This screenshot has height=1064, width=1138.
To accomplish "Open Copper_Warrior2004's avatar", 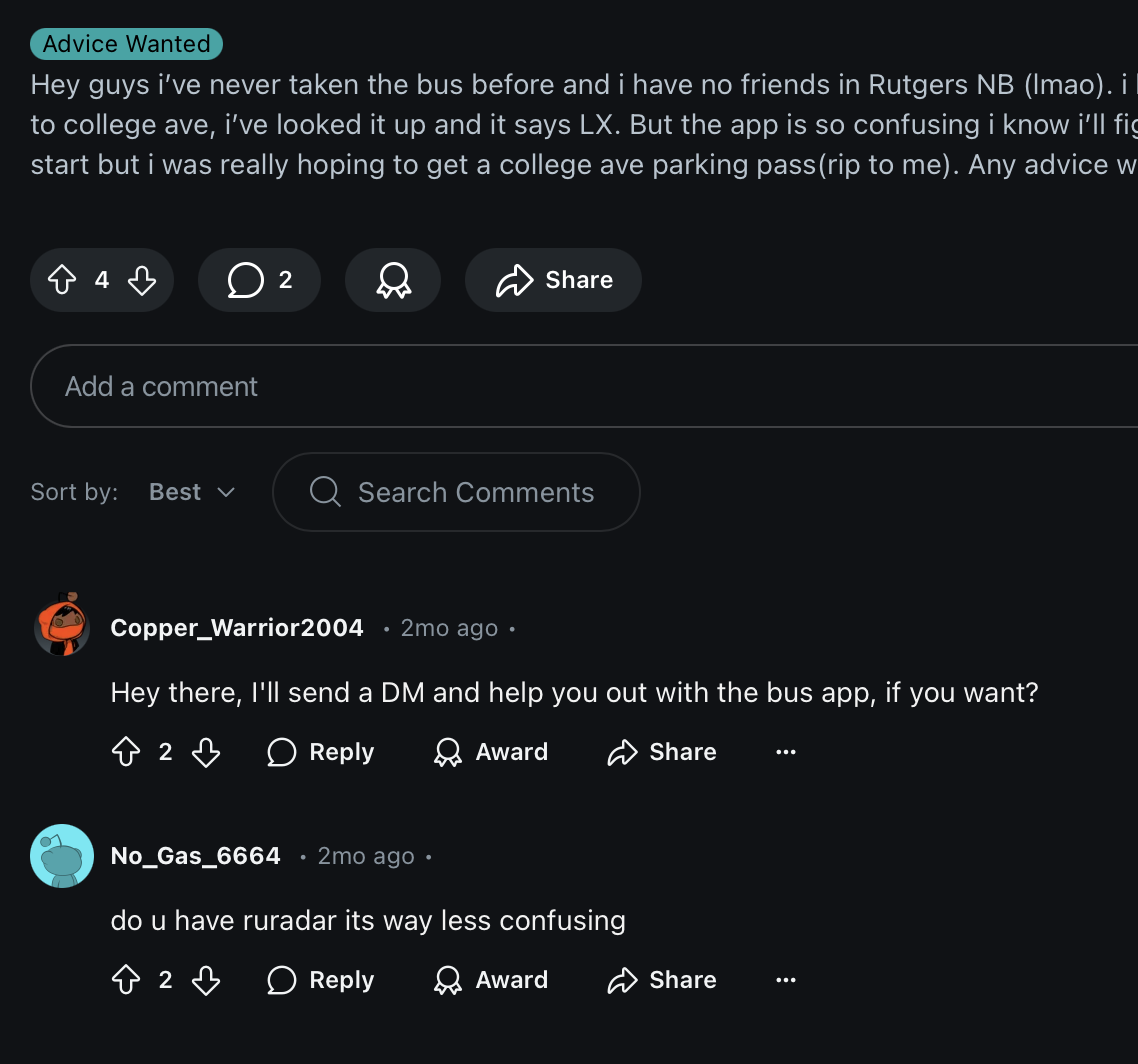I will [62, 627].
